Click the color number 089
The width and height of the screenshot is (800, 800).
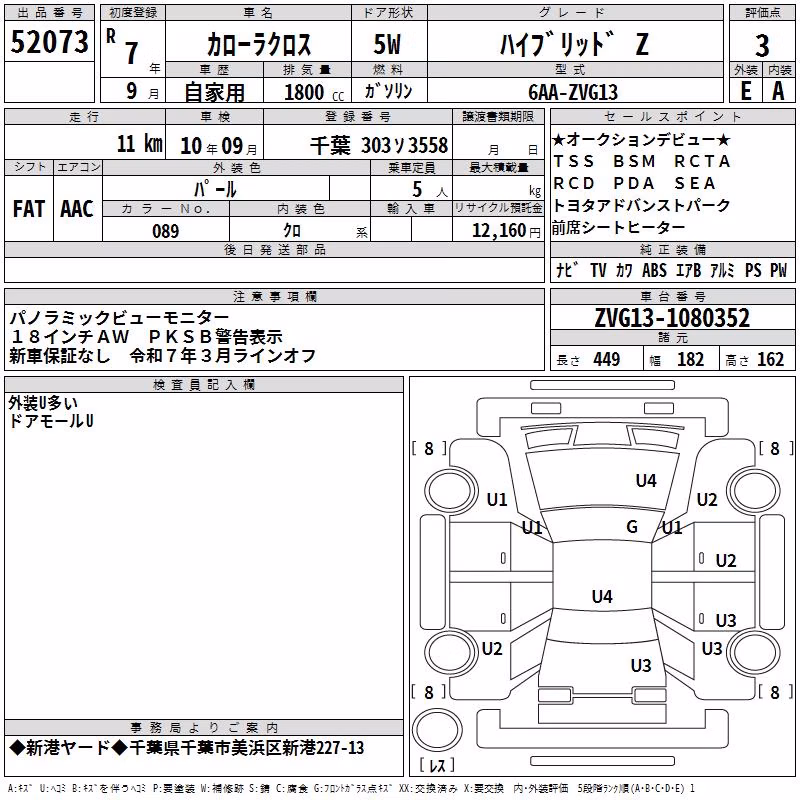166,231
